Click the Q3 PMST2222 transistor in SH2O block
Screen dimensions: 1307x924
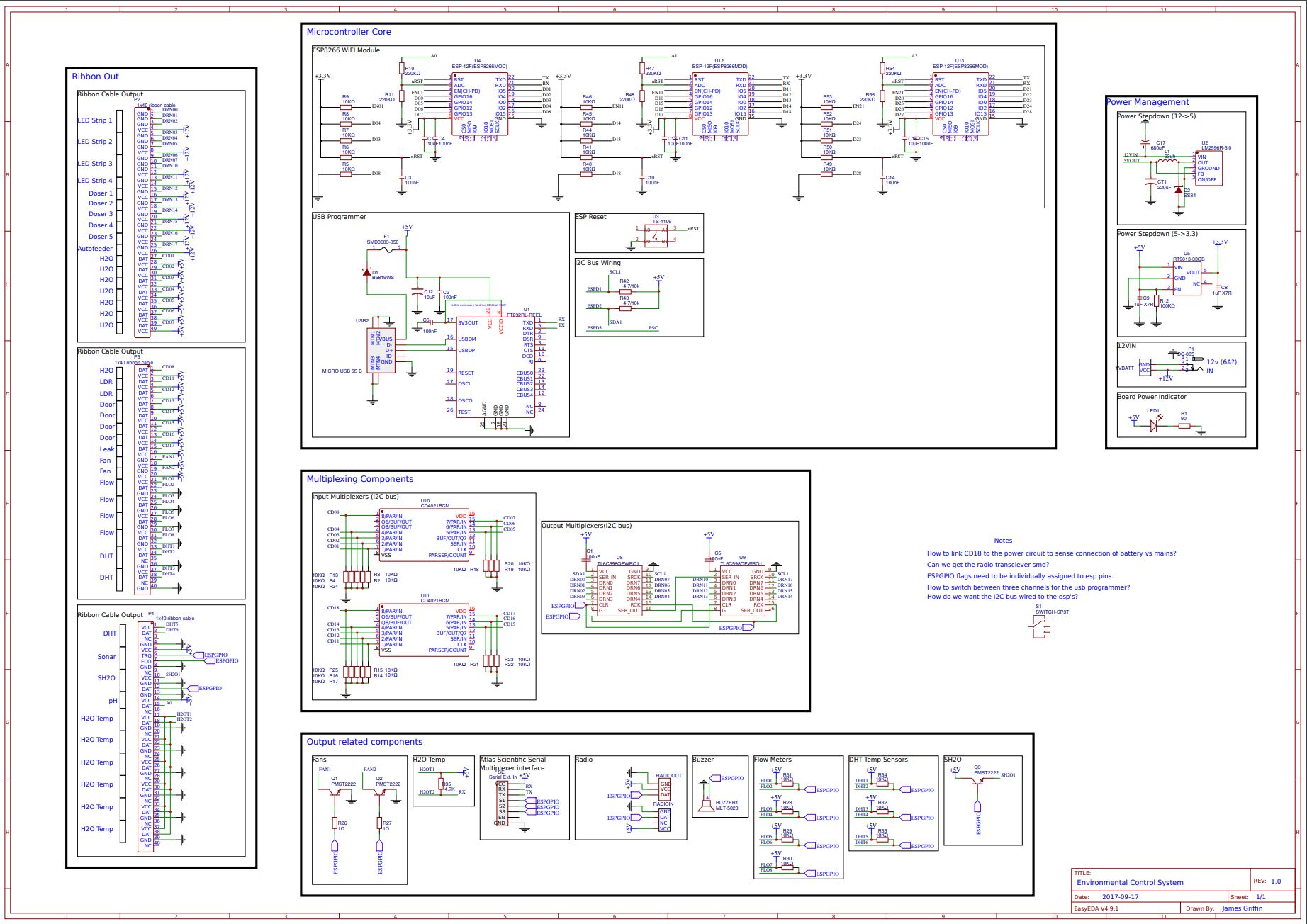pos(977,782)
